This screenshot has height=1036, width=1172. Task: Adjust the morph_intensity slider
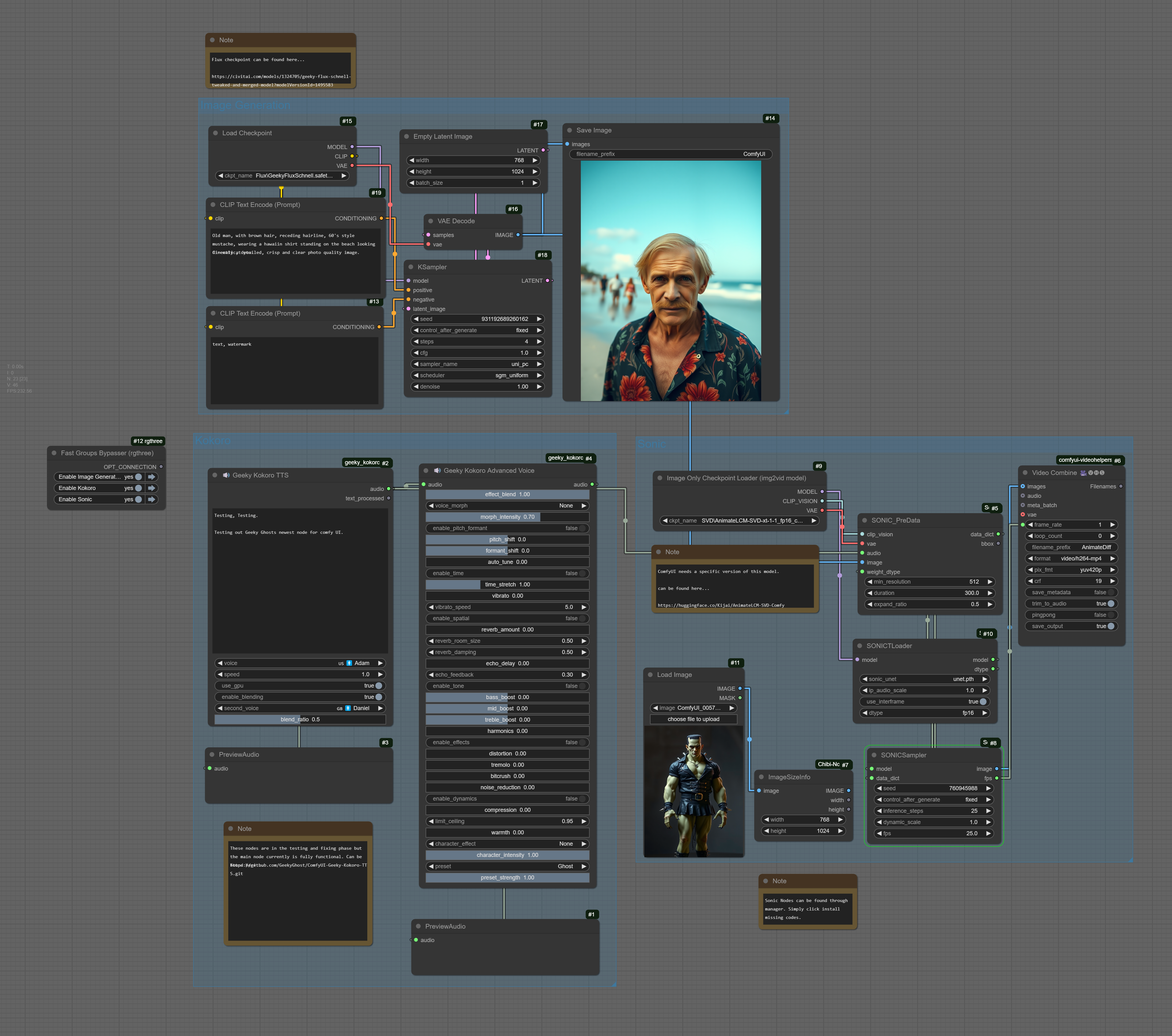tap(507, 517)
